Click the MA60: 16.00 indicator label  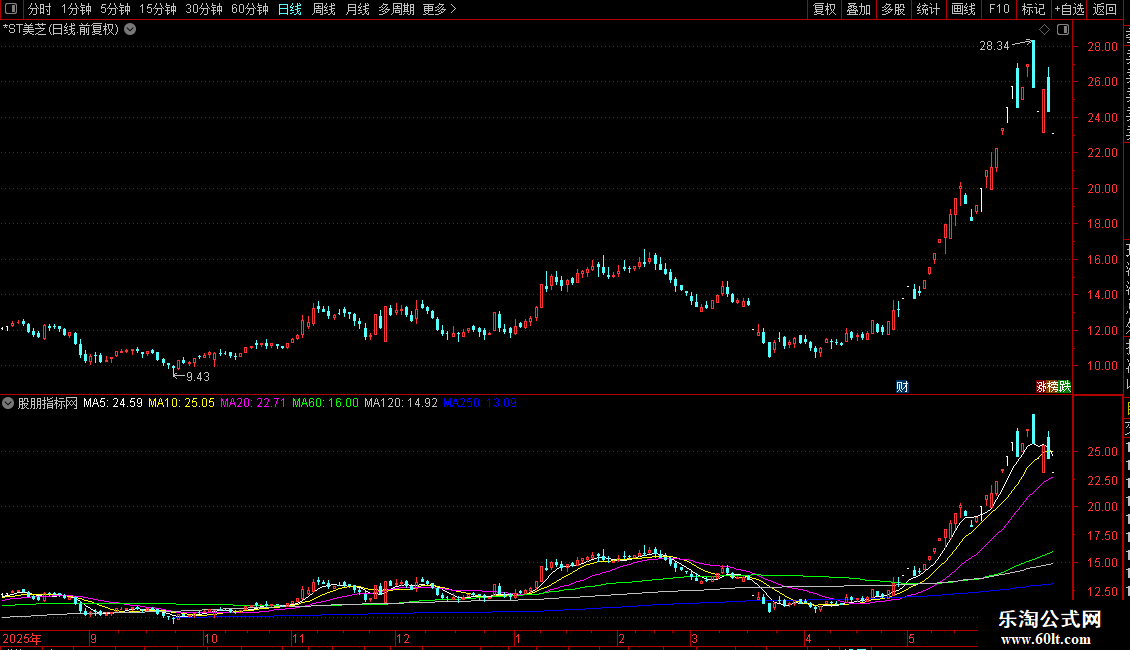pos(325,403)
